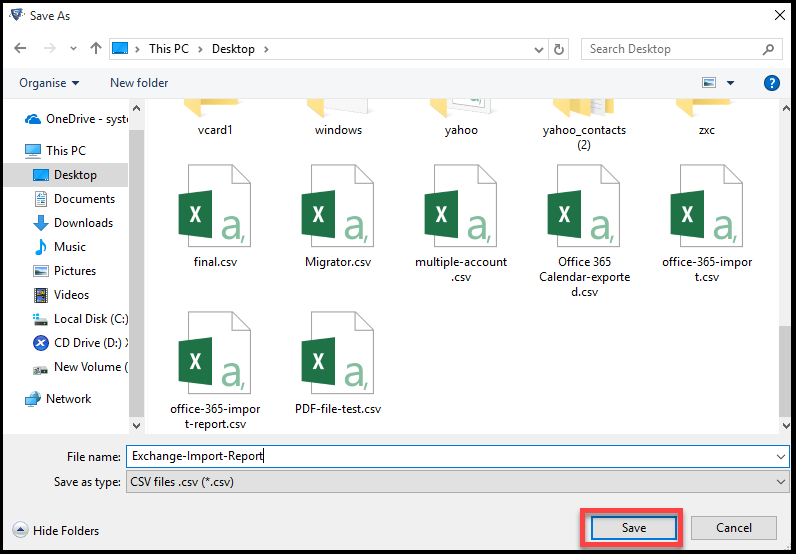Select Office 365 Calendar-exported.csv file icon
796x554 pixels.
coord(583,206)
